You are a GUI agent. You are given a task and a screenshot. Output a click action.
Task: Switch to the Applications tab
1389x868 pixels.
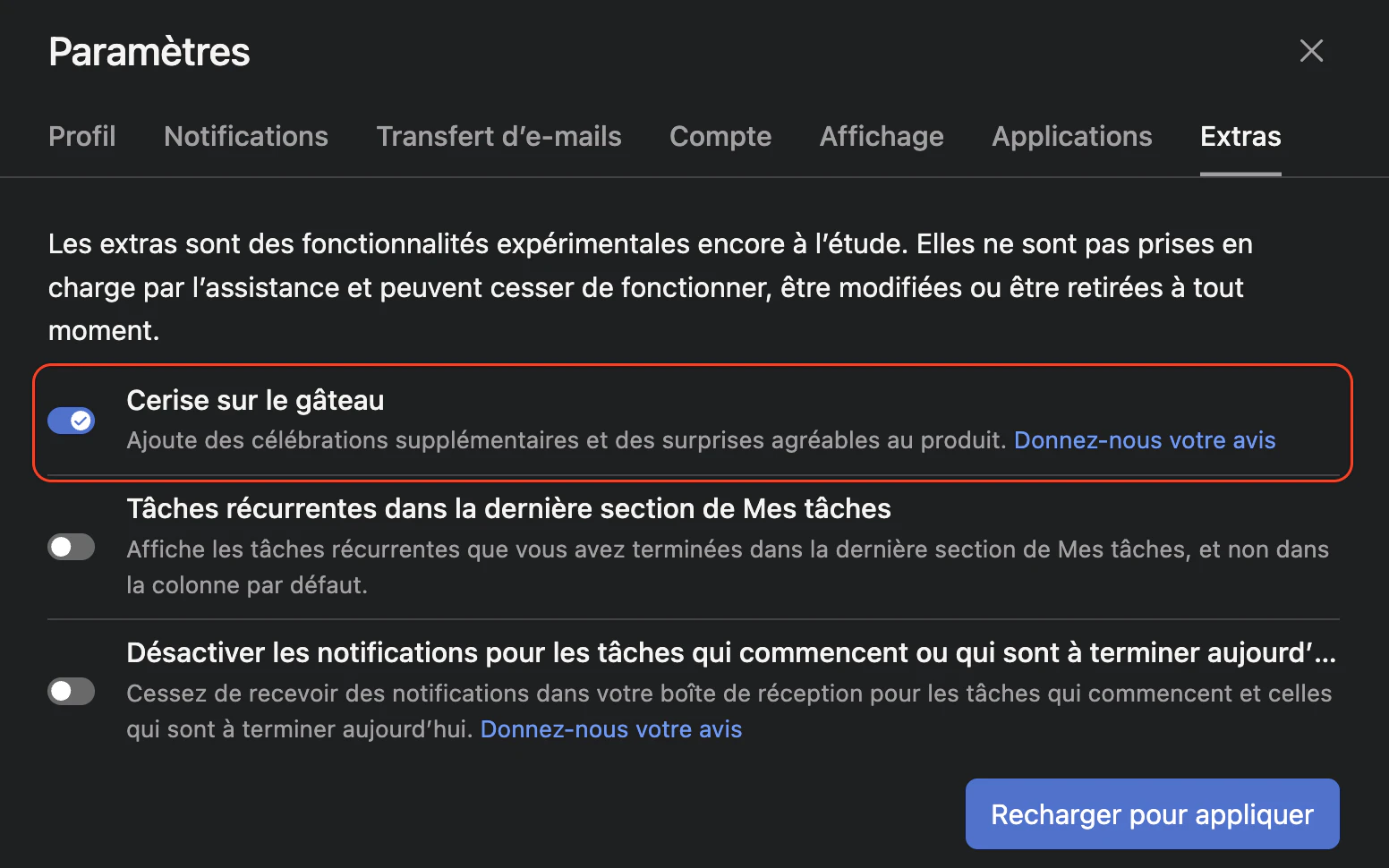1072,136
